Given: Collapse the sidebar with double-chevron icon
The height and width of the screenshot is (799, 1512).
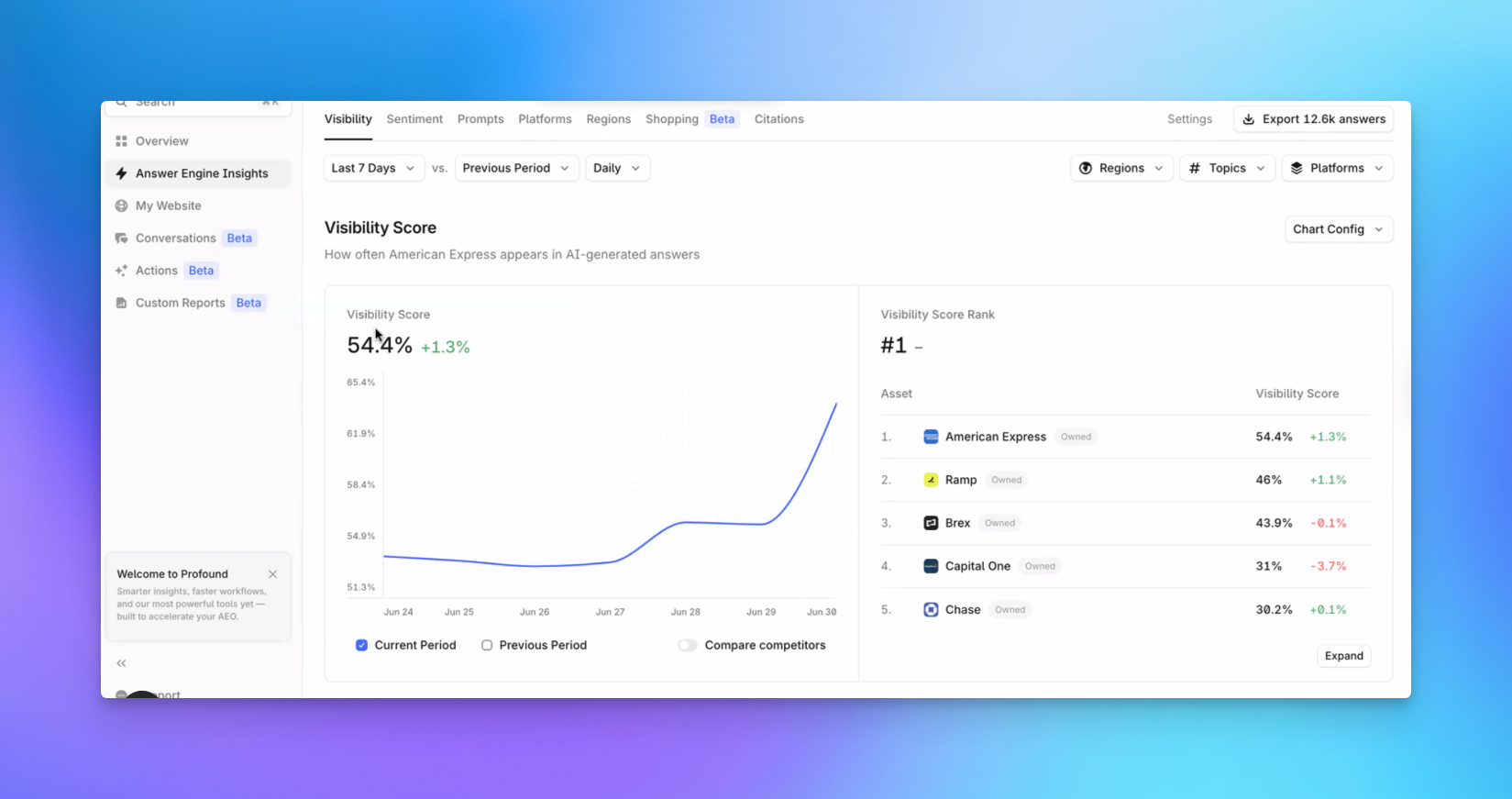Looking at the screenshot, I should [x=121, y=663].
